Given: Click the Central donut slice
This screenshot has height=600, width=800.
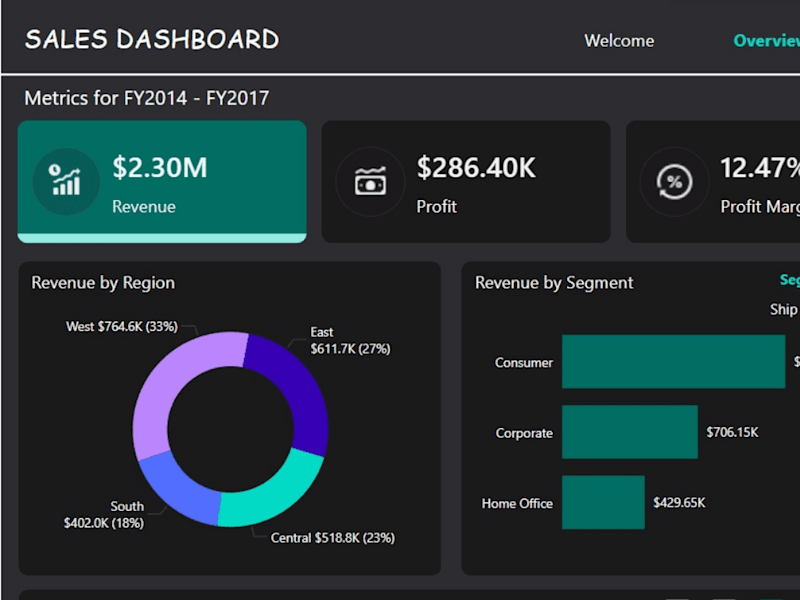Looking at the screenshot, I should tap(276, 495).
